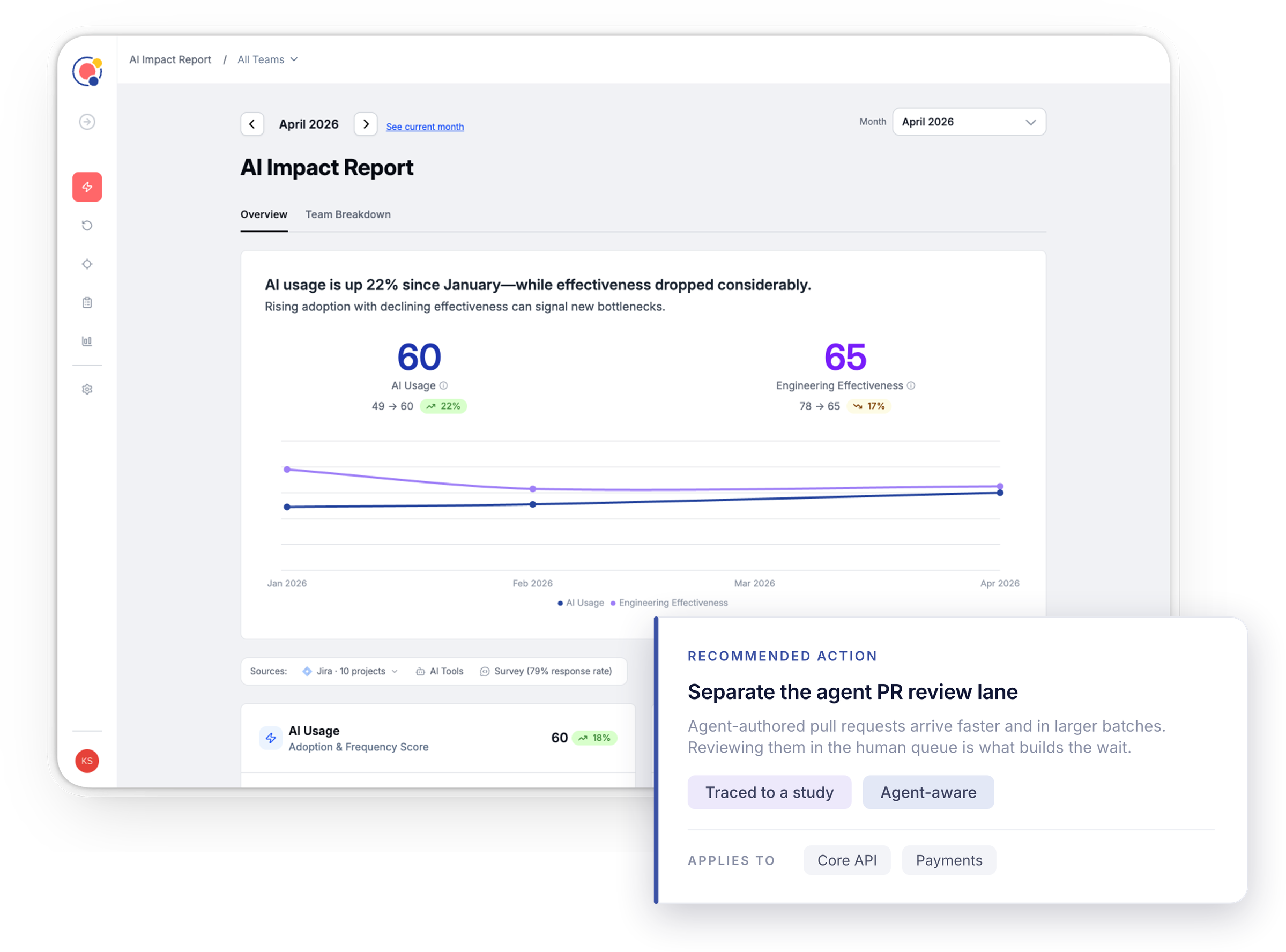Switch to the Team Breakdown tab
The width and height of the screenshot is (1286, 952).
[x=348, y=214]
